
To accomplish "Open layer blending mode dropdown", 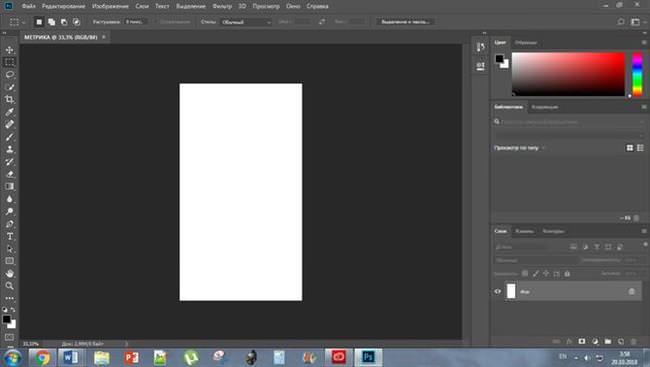I will click(536, 260).
